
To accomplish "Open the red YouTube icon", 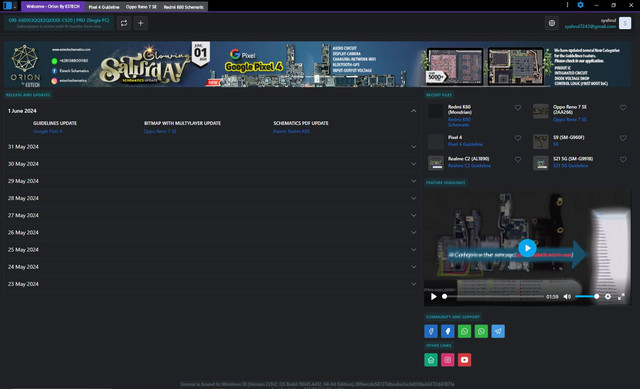I will coord(464,360).
